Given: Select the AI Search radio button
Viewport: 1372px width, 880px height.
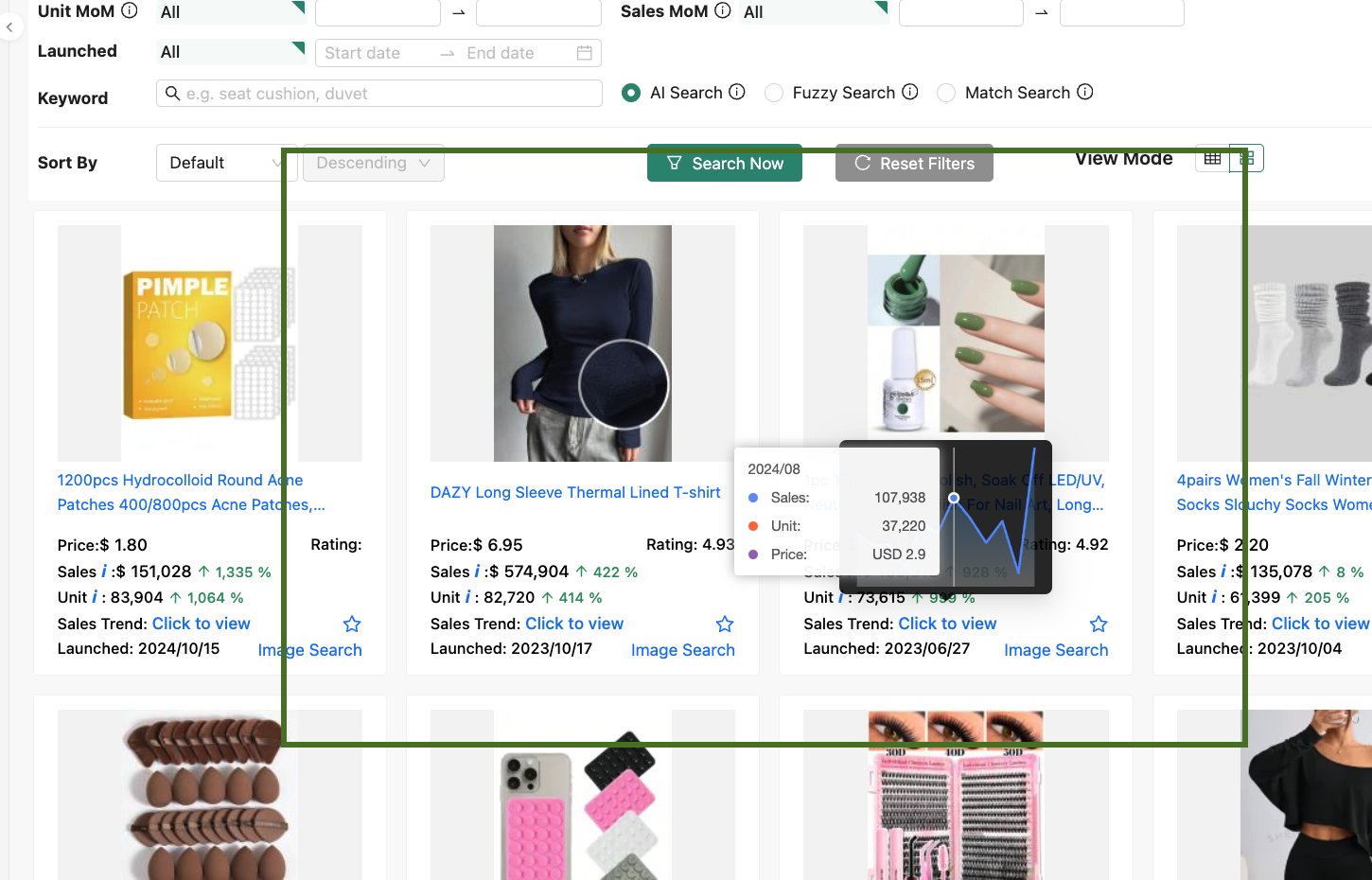Looking at the screenshot, I should tap(630, 92).
